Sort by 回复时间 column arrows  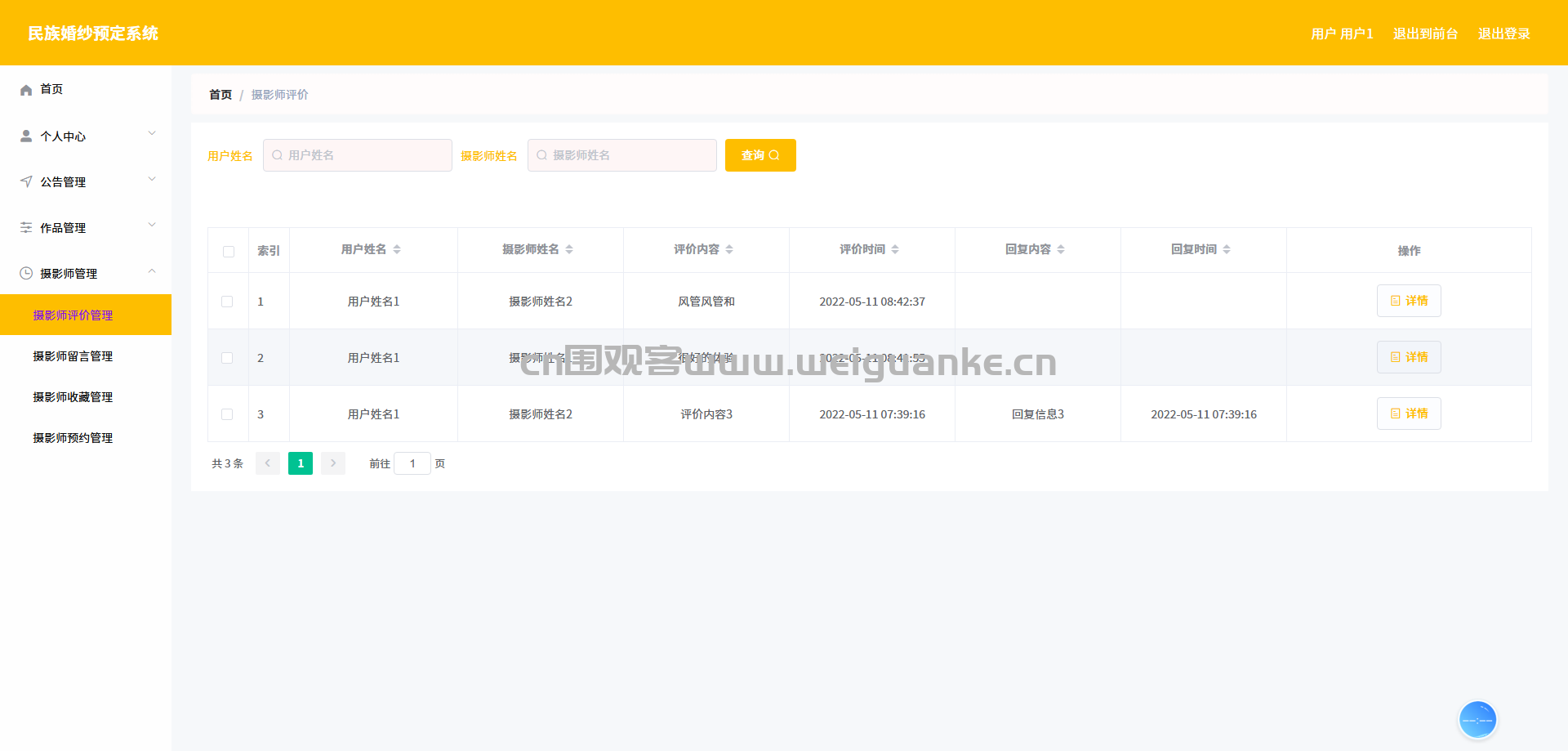pyautogui.click(x=1227, y=249)
